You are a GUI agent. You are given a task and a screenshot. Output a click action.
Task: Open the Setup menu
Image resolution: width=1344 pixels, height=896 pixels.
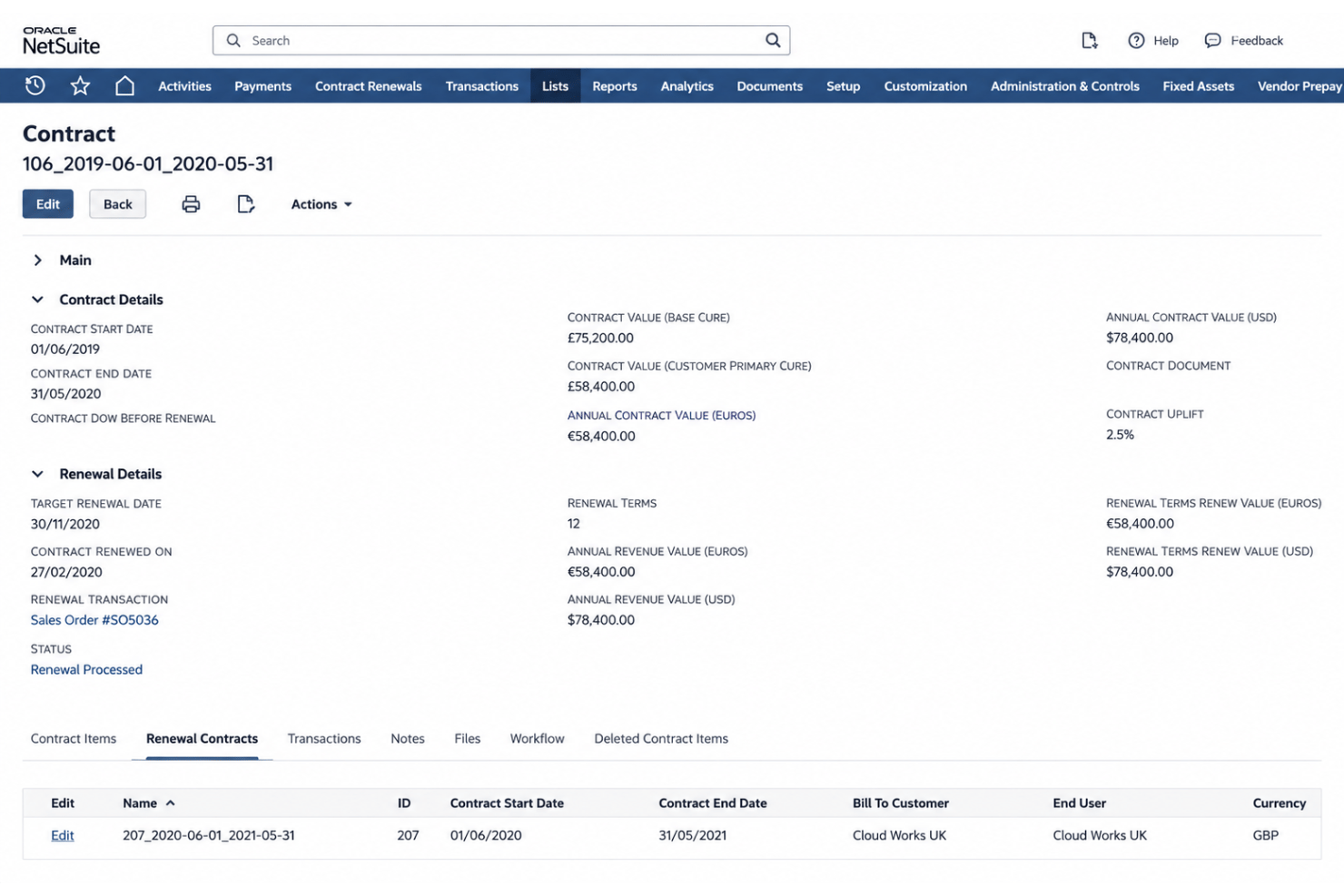point(843,86)
